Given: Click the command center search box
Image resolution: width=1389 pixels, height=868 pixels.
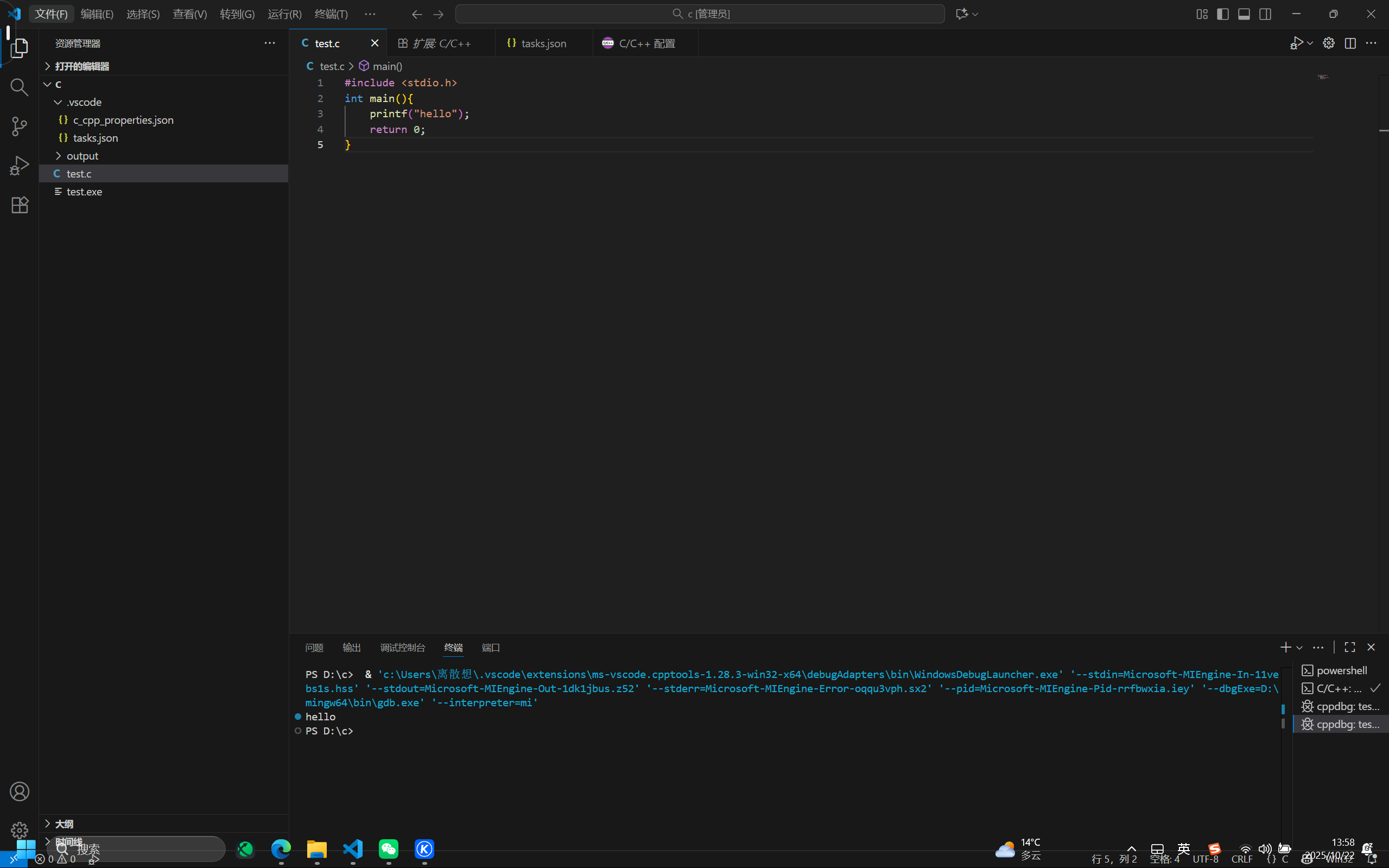Looking at the screenshot, I should click(700, 14).
